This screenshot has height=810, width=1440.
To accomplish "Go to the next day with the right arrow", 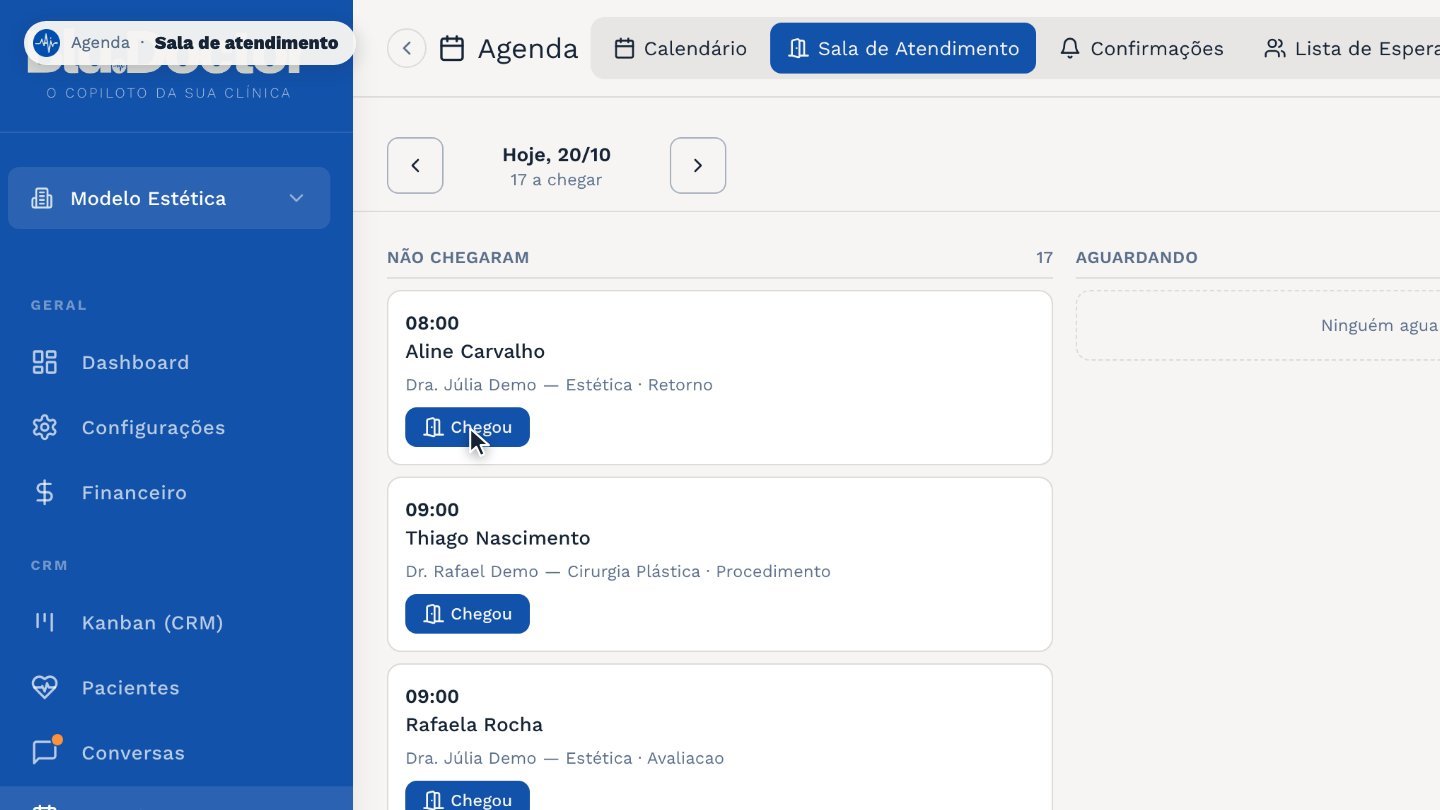I will pos(698,165).
